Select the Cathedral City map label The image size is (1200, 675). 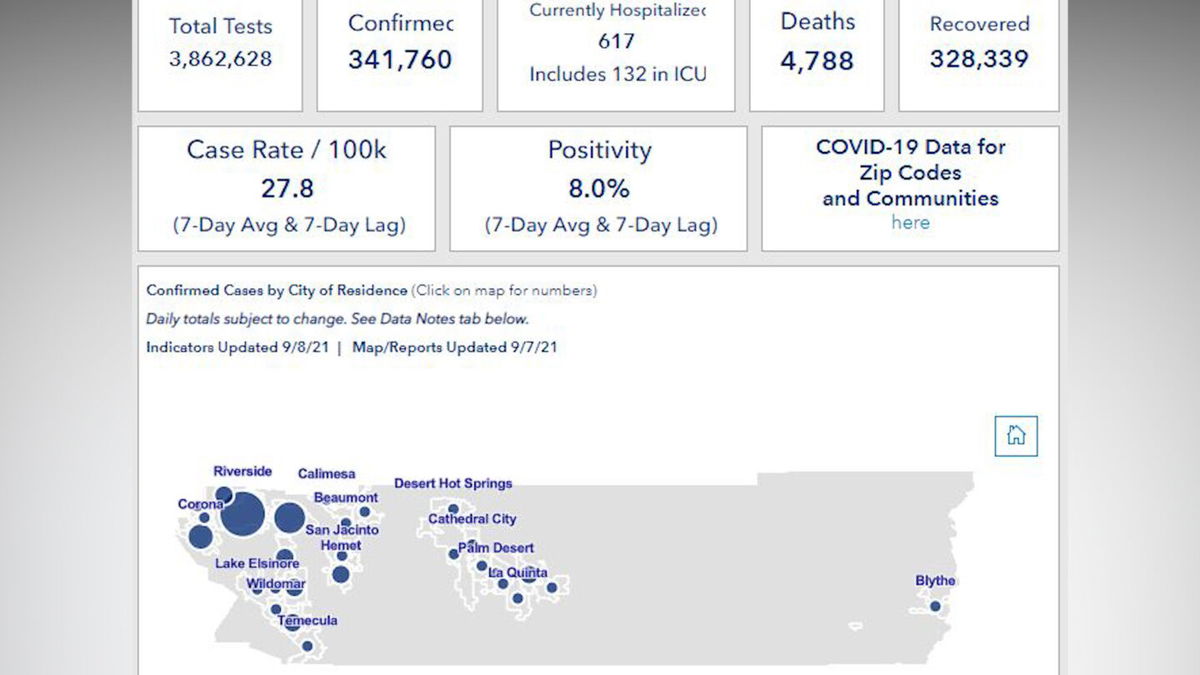tap(472, 520)
